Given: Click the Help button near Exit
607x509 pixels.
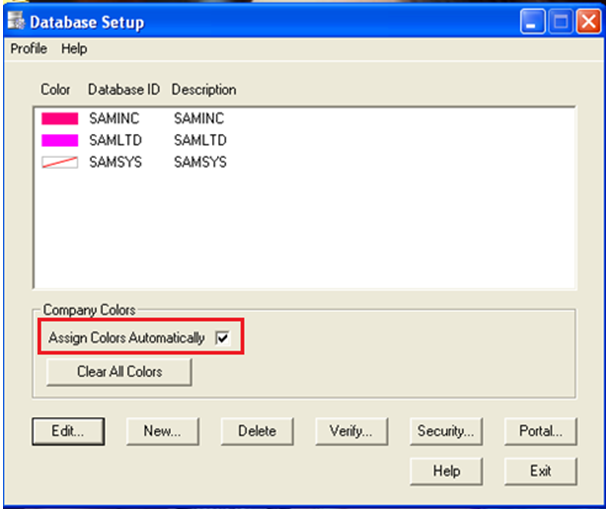Looking at the screenshot, I should click(446, 471).
